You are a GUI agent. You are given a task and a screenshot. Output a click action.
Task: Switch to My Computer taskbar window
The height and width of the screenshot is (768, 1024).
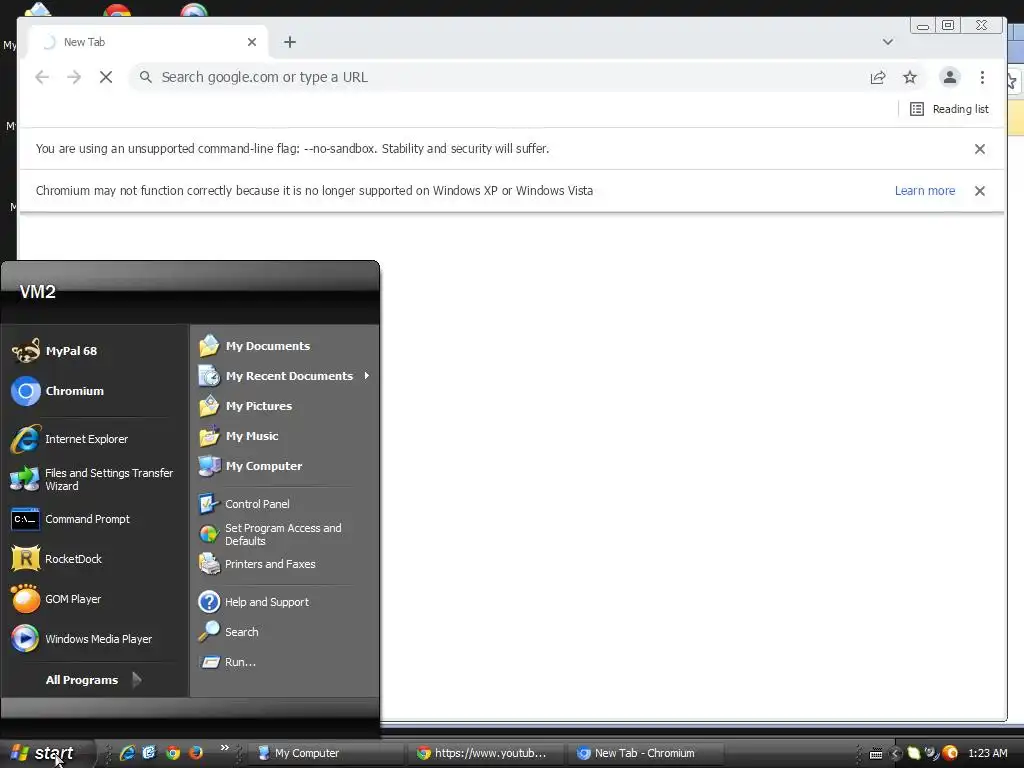tap(327, 753)
